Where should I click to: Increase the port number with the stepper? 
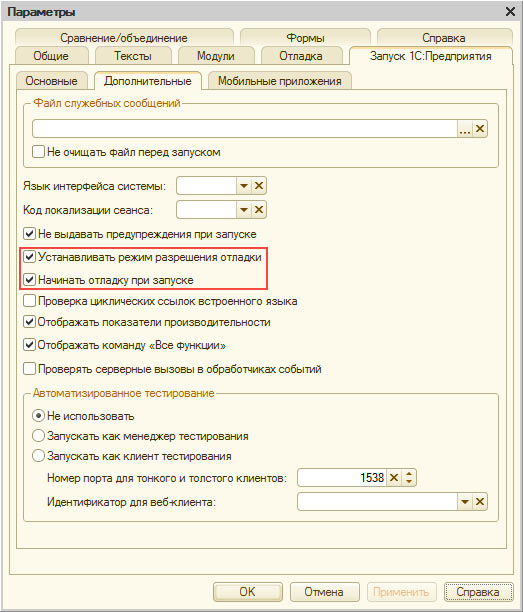(409, 473)
